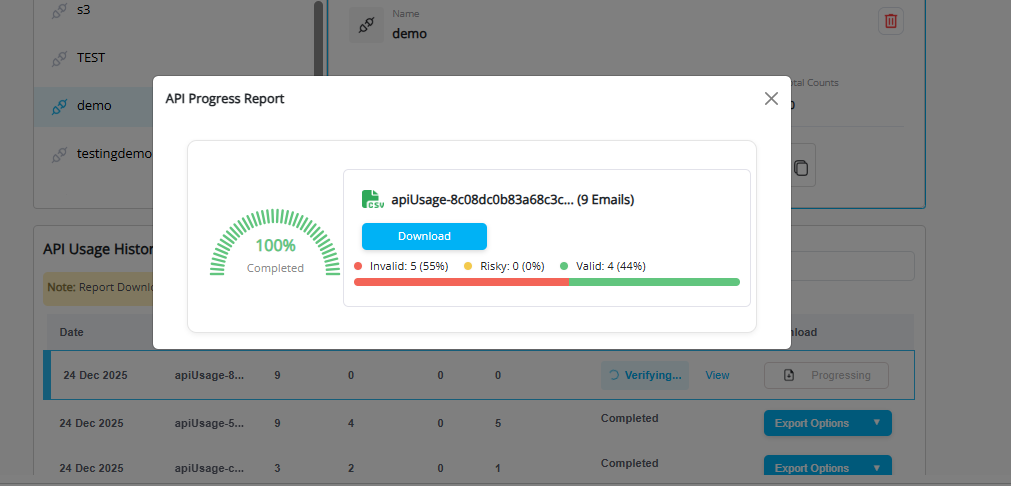Click the Risky: 0 (0%) label
1011x486 pixels.
513,266
